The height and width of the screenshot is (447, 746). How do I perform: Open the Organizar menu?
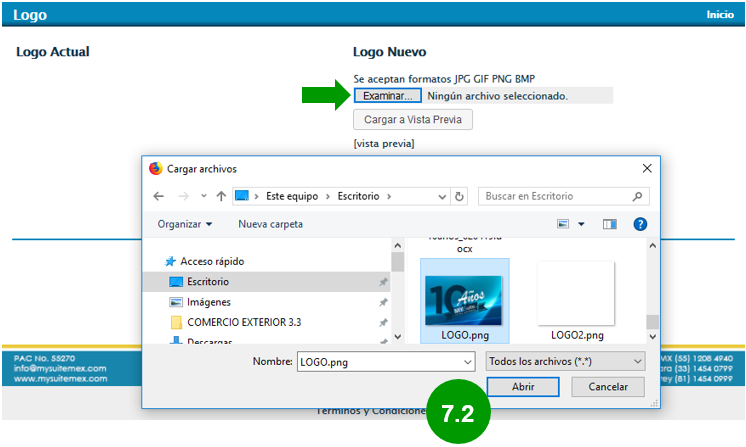[x=185, y=224]
